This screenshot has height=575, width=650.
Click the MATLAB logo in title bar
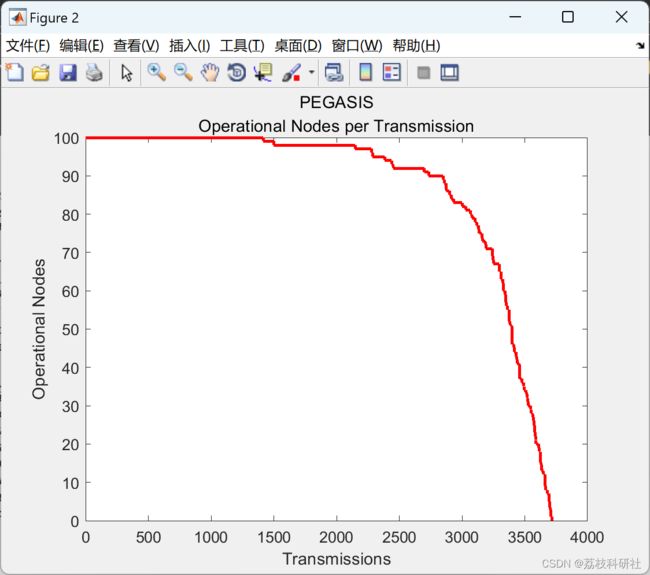coord(17,17)
